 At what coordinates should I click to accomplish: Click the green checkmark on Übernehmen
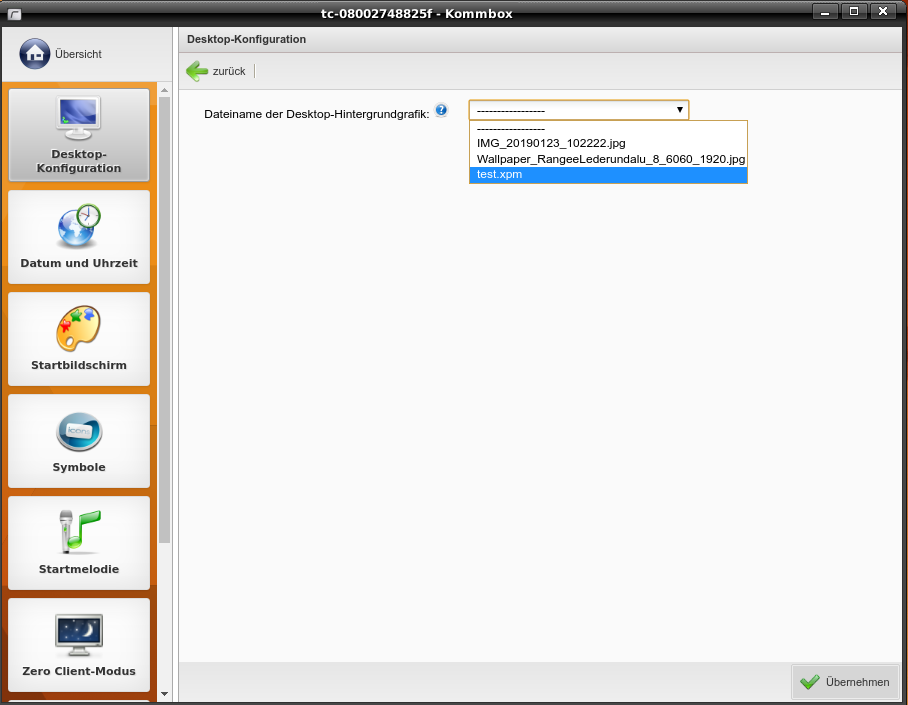pos(809,682)
